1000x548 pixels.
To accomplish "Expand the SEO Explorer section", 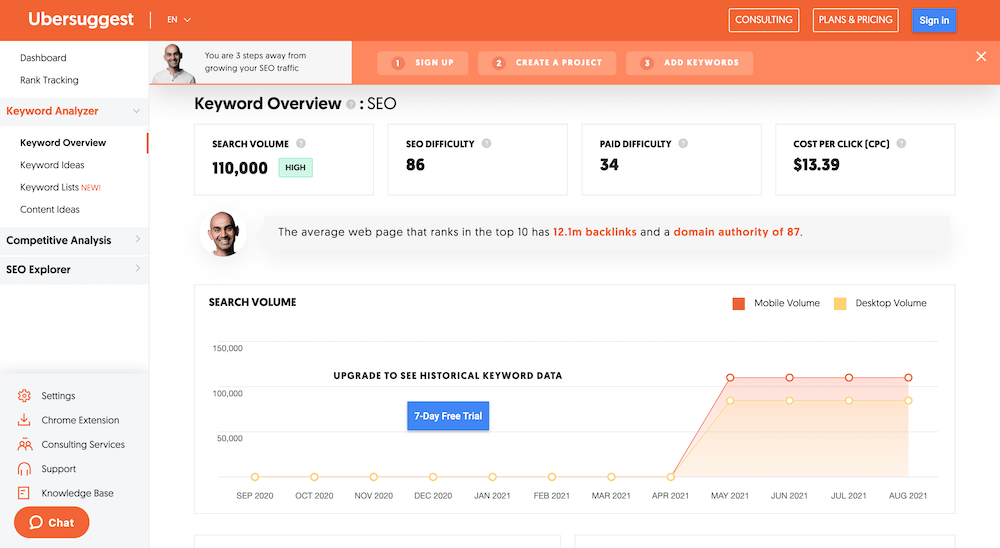I will (x=74, y=269).
